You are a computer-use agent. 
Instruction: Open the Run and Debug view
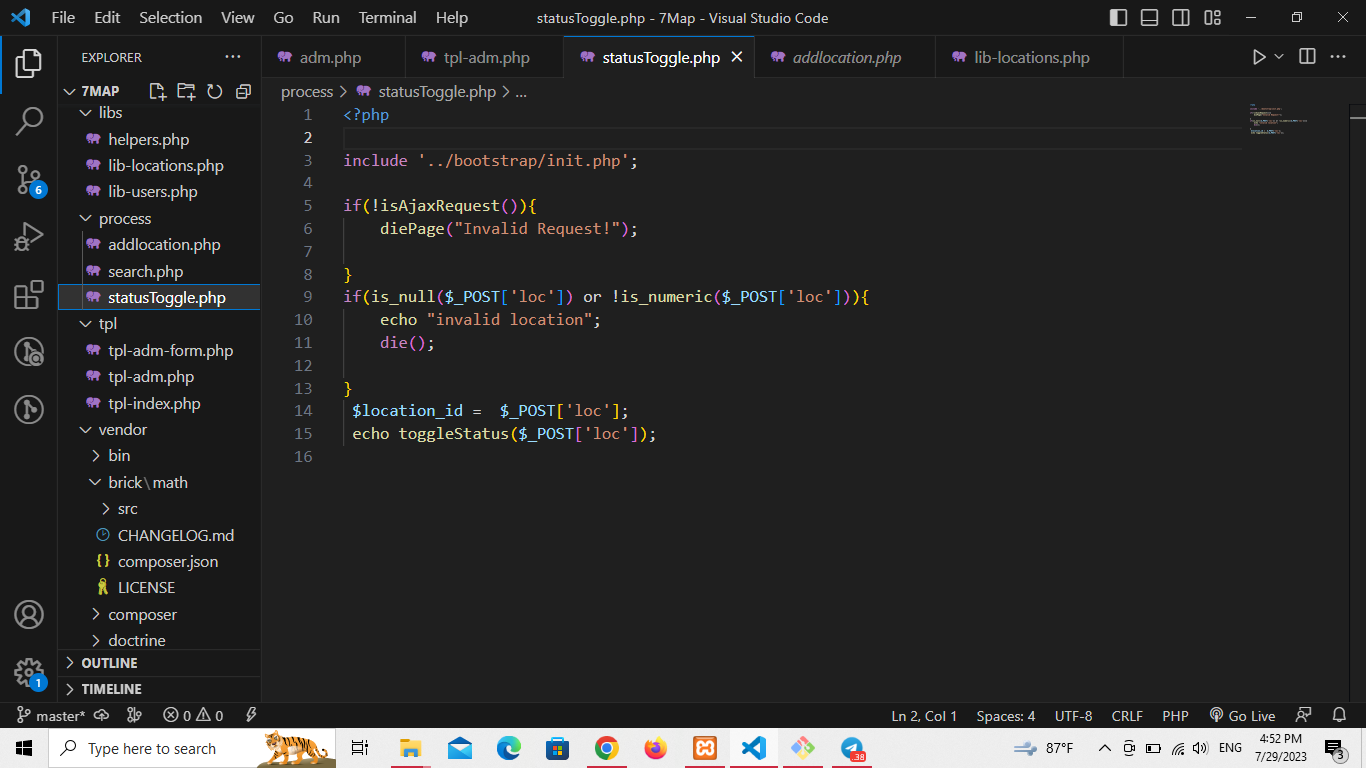(29, 237)
